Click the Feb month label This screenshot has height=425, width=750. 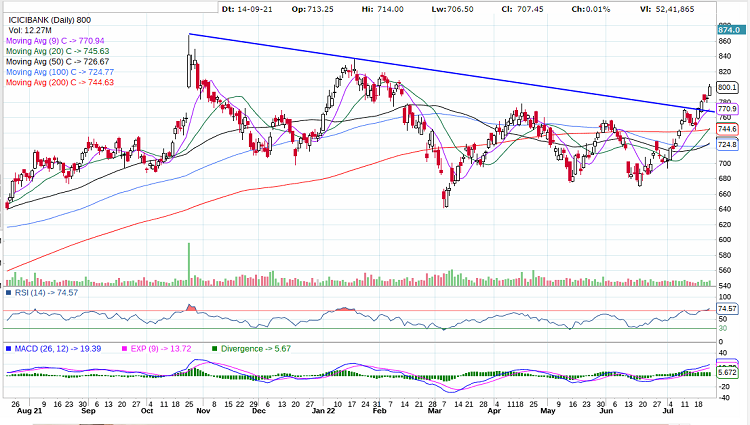tap(379, 411)
